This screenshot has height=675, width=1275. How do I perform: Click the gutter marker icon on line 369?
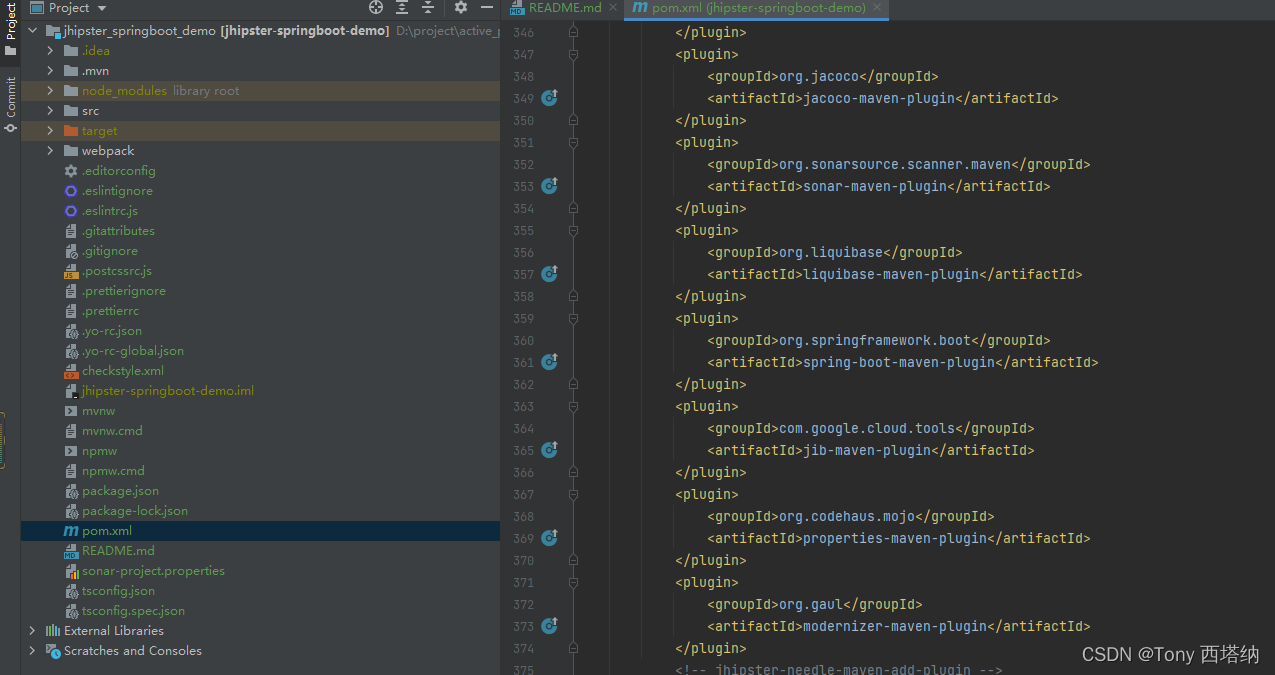tap(549, 538)
